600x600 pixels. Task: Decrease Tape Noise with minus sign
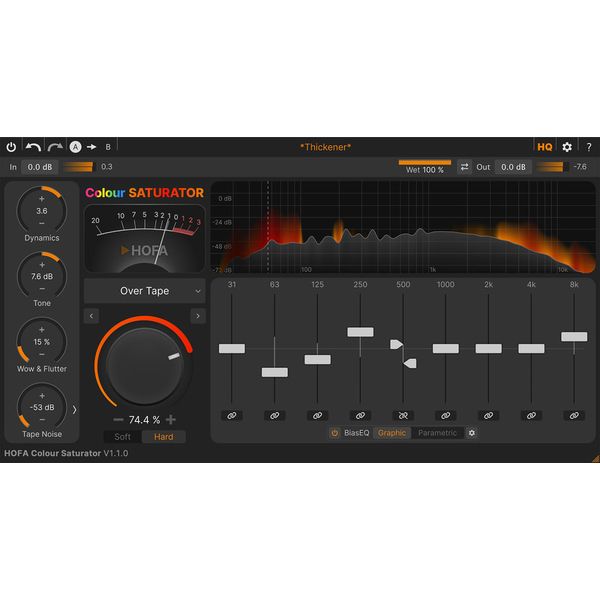tap(42, 420)
